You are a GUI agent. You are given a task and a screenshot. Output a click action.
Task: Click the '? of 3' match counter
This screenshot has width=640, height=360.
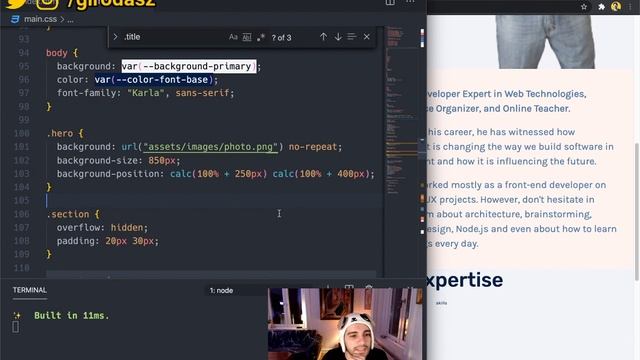coord(281,38)
